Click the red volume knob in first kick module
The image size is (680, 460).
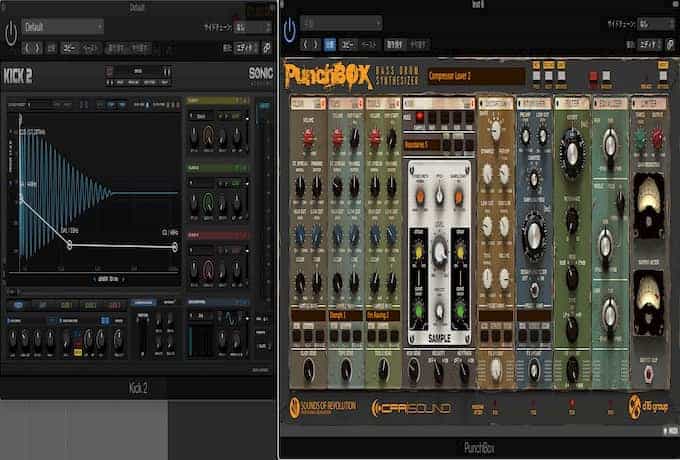point(308,138)
